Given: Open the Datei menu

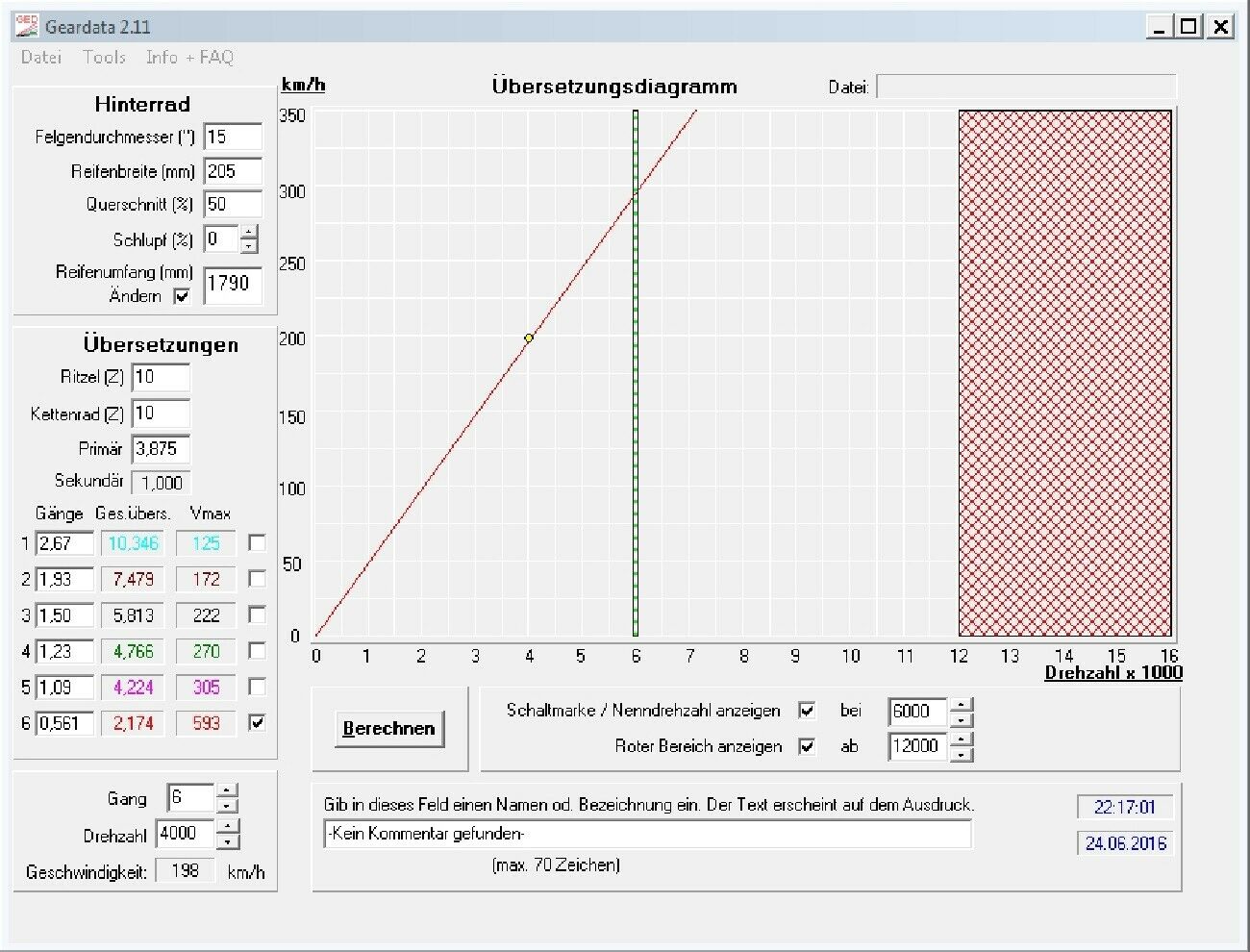Looking at the screenshot, I should tap(41, 58).
